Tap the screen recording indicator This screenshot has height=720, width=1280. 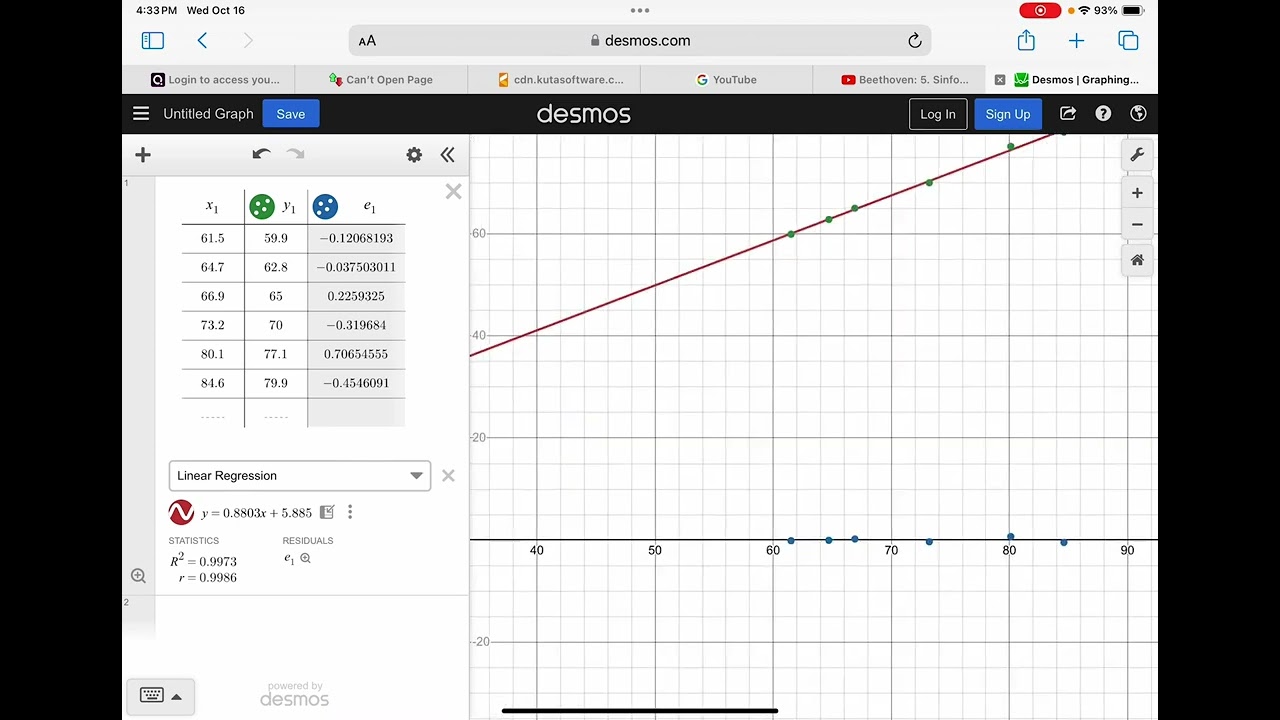coord(1040,10)
